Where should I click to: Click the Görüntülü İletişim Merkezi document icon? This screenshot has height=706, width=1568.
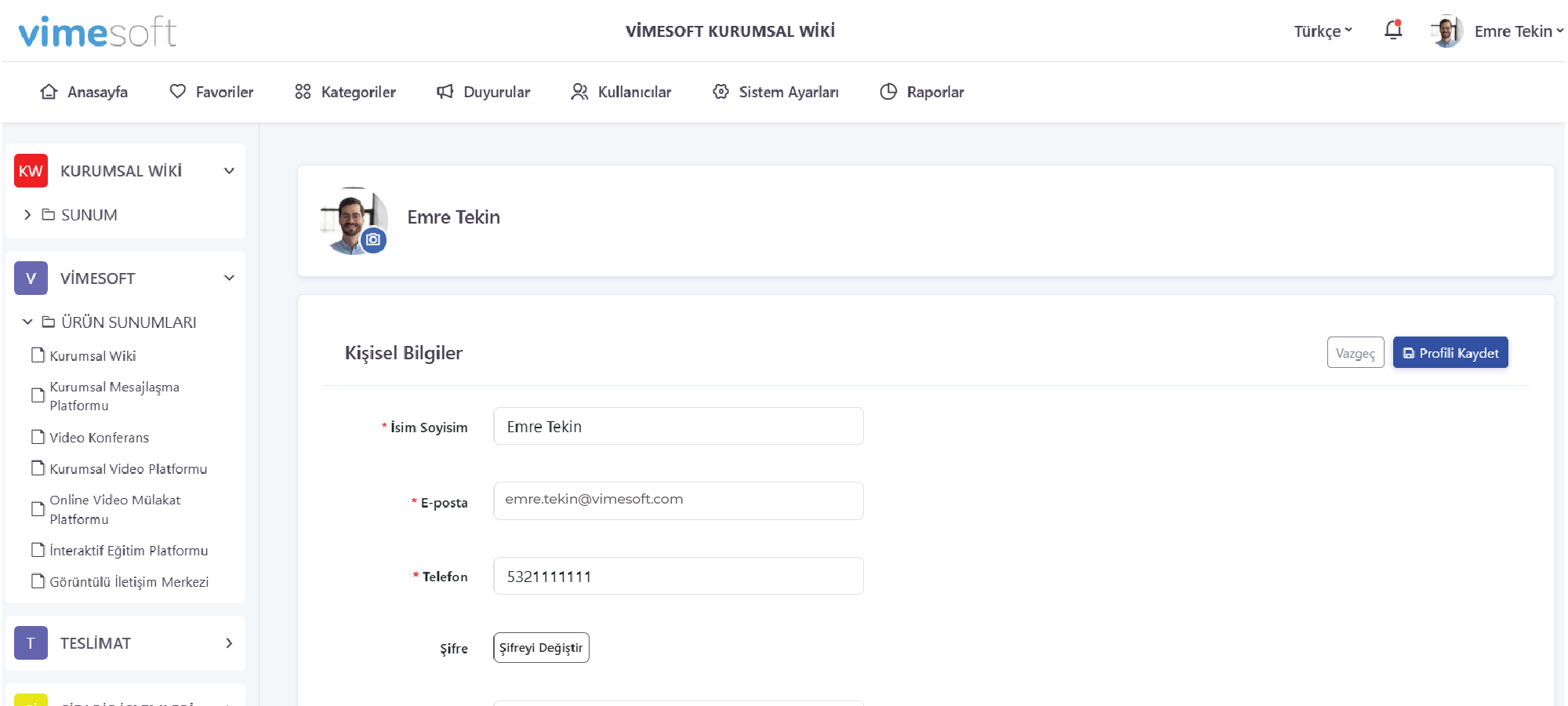click(38, 581)
